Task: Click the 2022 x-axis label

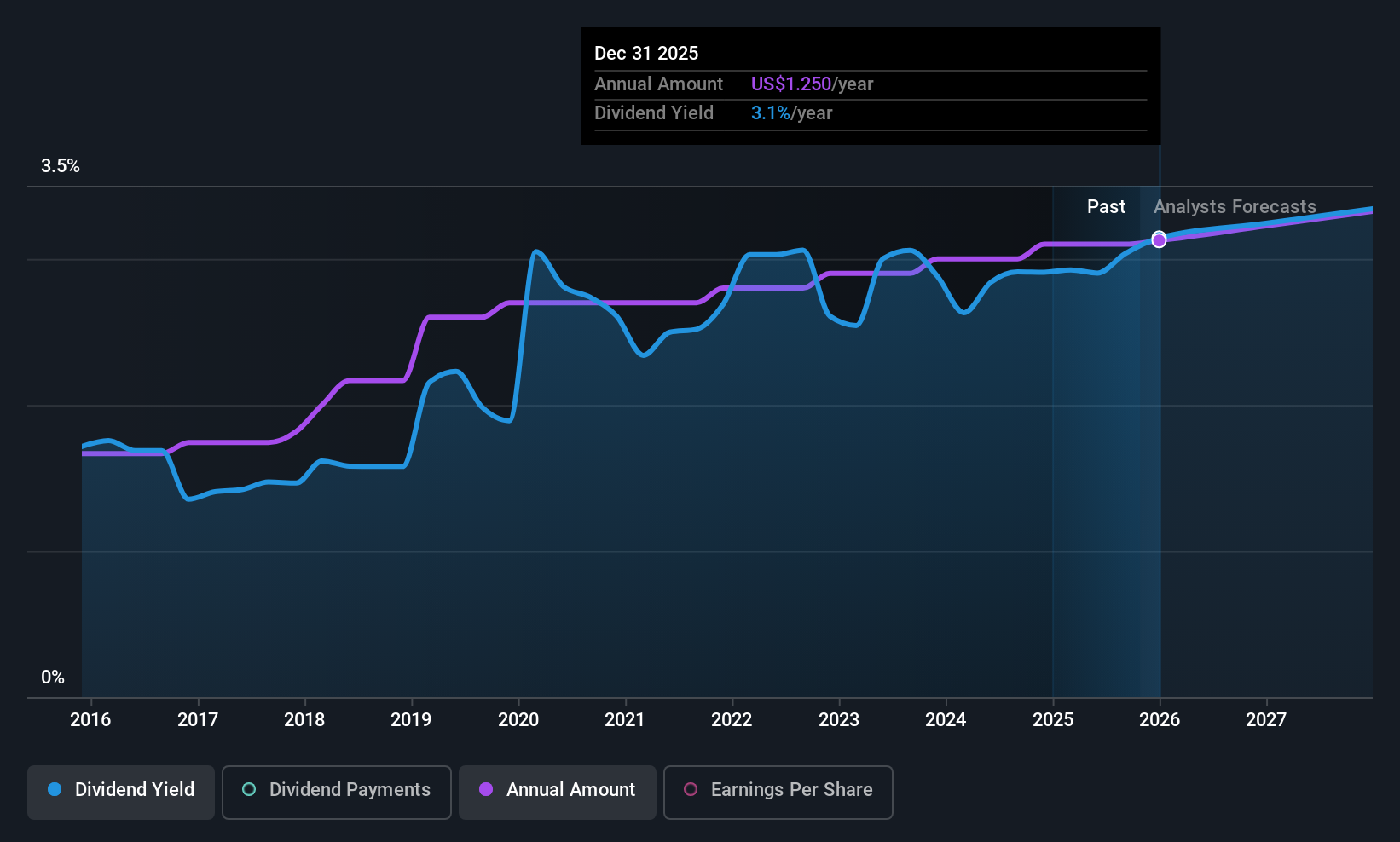Action: tap(732, 720)
